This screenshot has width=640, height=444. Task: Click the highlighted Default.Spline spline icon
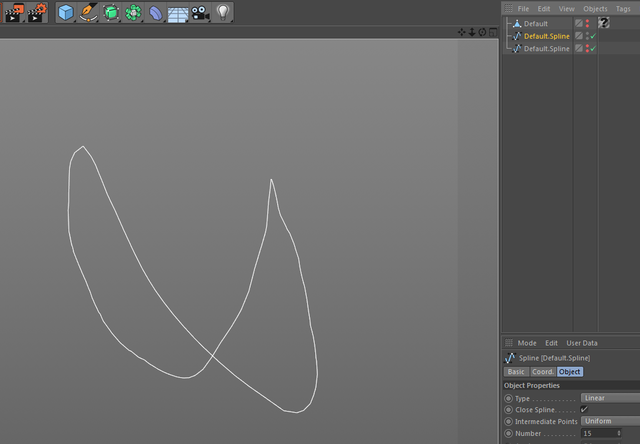(517, 36)
